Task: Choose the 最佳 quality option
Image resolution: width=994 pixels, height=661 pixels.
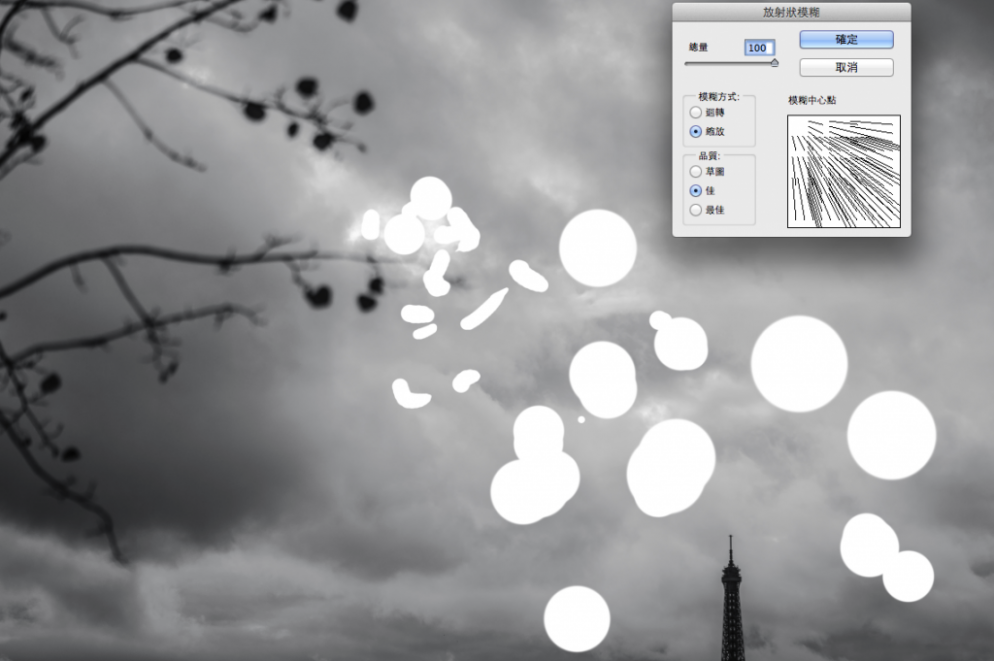Action: click(696, 210)
